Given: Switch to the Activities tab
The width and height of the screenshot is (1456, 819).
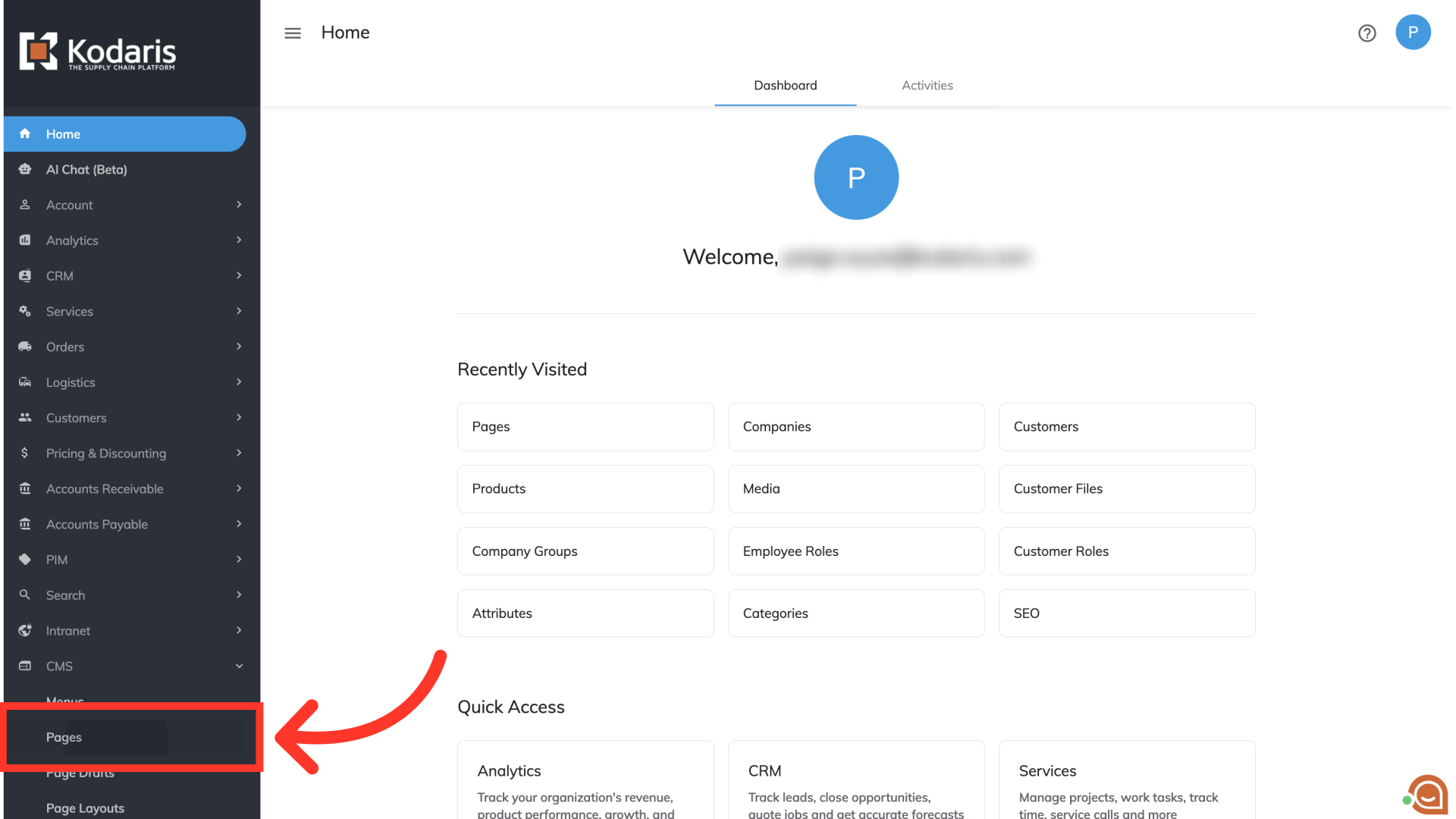Looking at the screenshot, I should (x=927, y=86).
